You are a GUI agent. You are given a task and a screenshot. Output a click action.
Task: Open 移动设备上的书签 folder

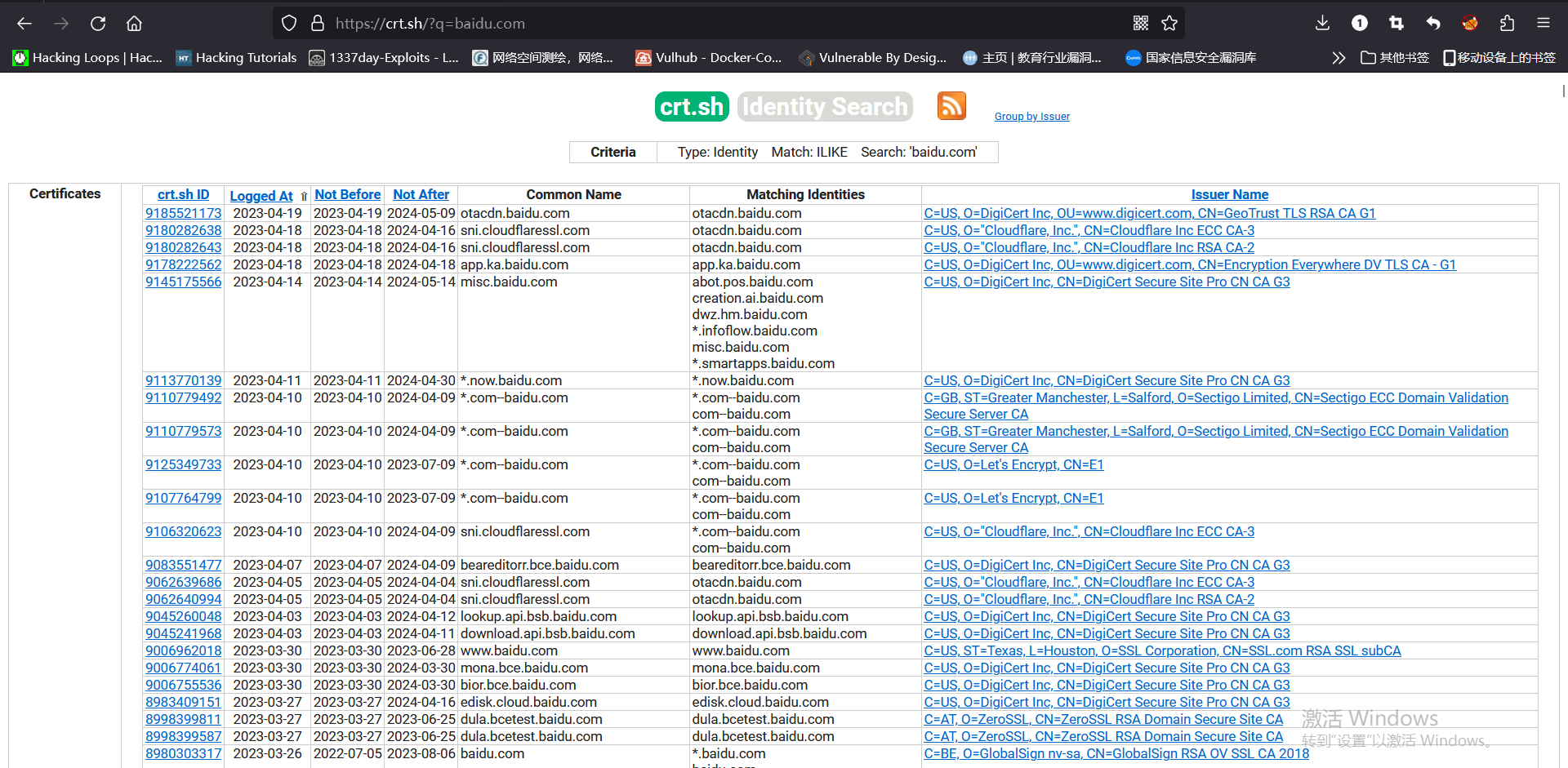click(x=1499, y=58)
